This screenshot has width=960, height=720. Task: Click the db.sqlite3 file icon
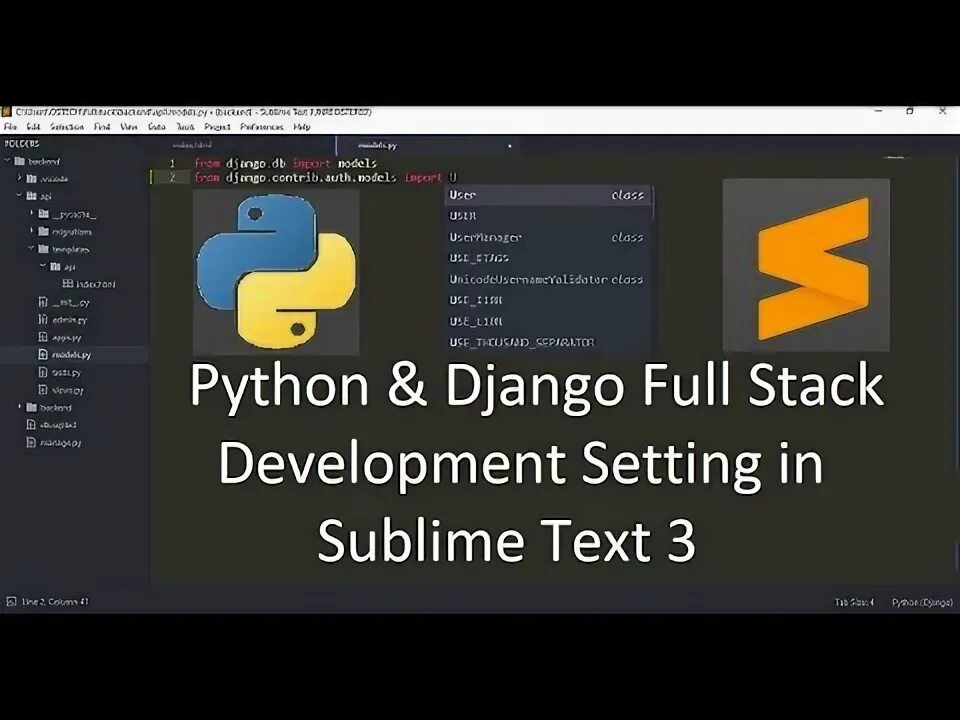(x=31, y=424)
